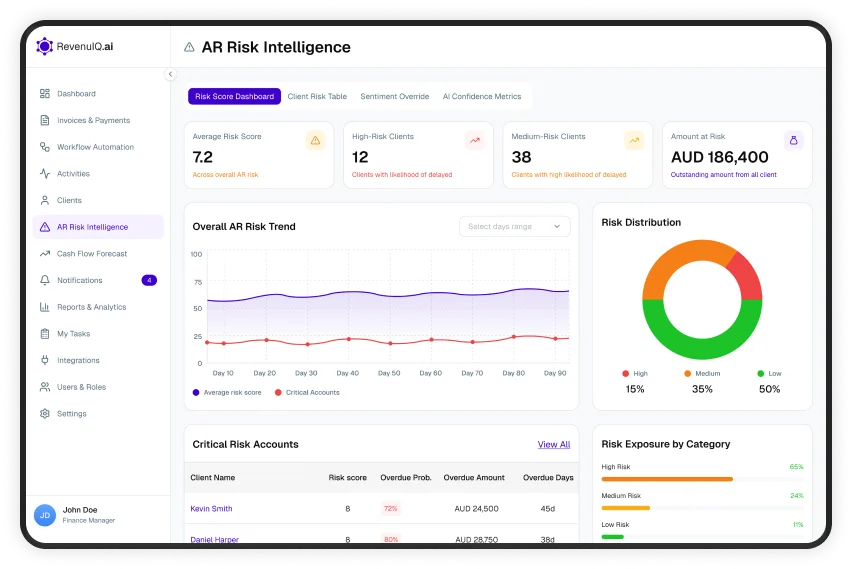
Task: Open Daniel Harper client link
Action: pos(215,539)
